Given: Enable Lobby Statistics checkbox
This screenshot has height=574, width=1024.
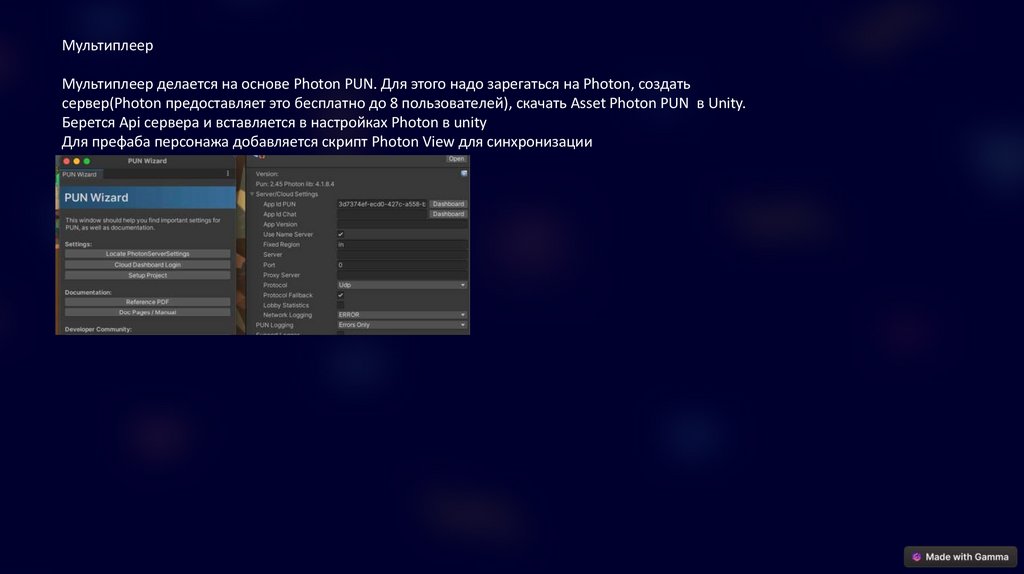Looking at the screenshot, I should point(340,305).
